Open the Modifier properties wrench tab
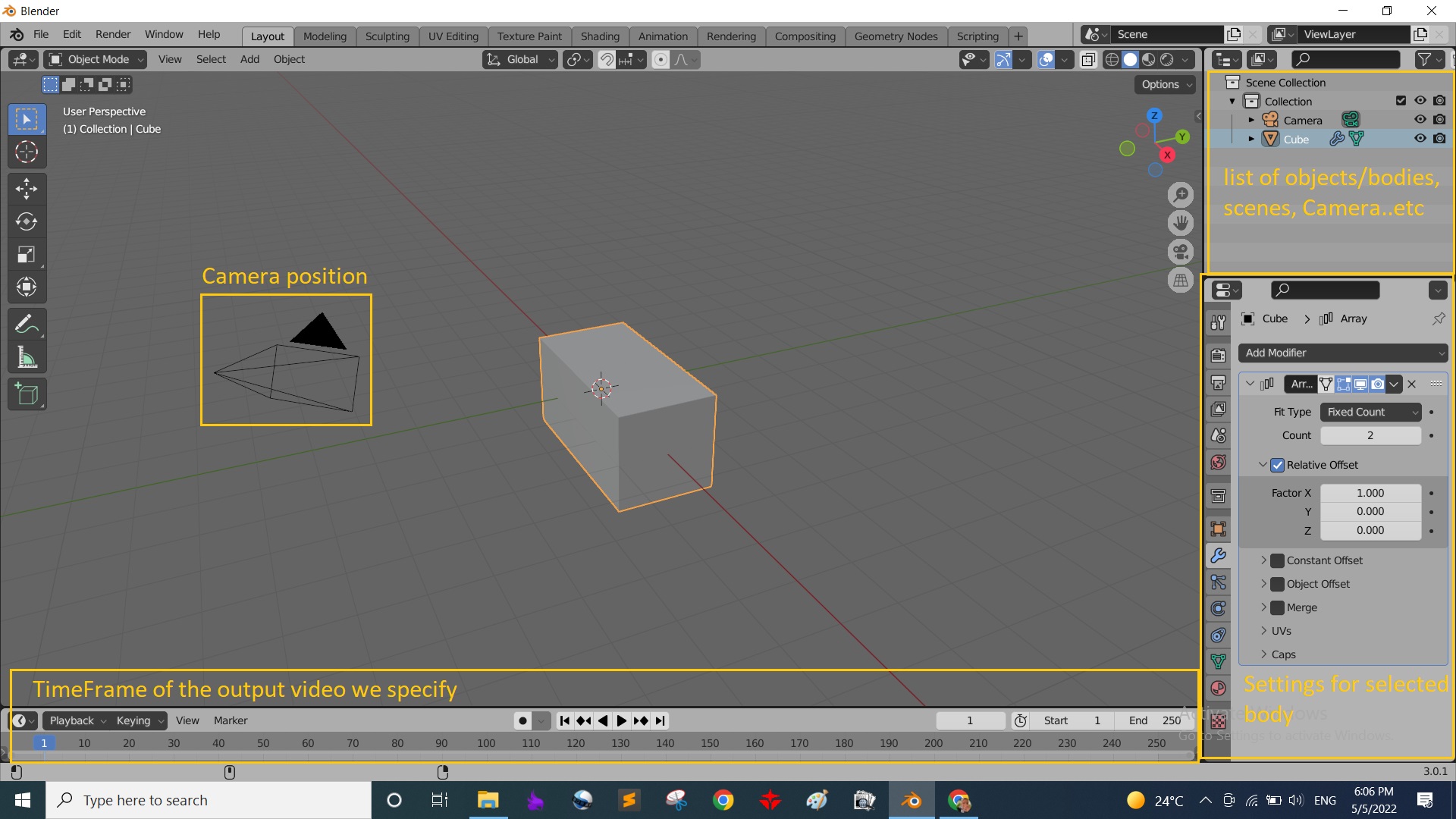The height and width of the screenshot is (819, 1456). (x=1219, y=555)
